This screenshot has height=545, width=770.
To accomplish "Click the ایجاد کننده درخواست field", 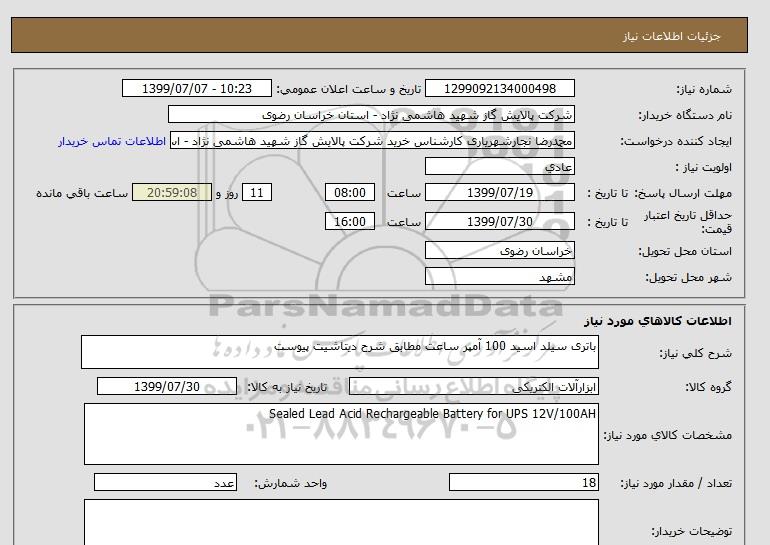I will click(x=373, y=142).
